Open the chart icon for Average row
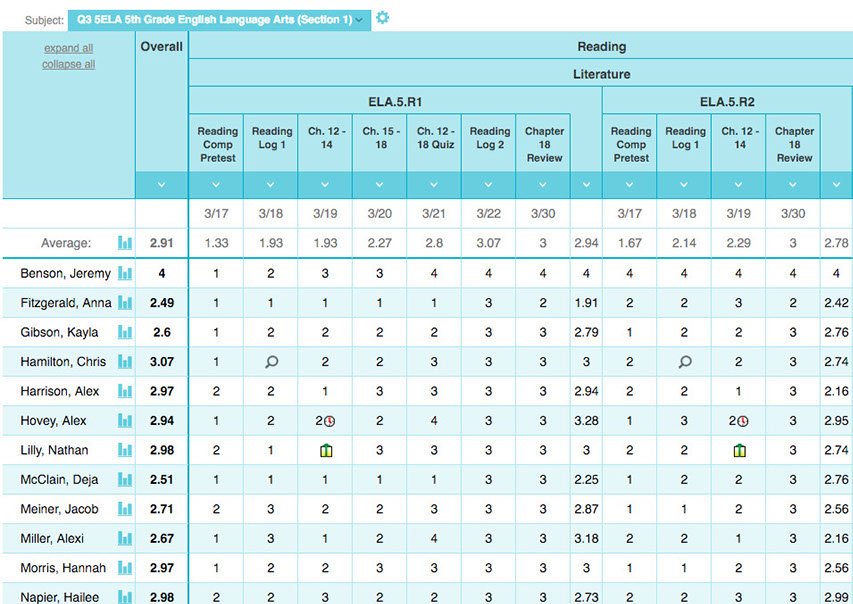The width and height of the screenshot is (853, 604). 125,243
